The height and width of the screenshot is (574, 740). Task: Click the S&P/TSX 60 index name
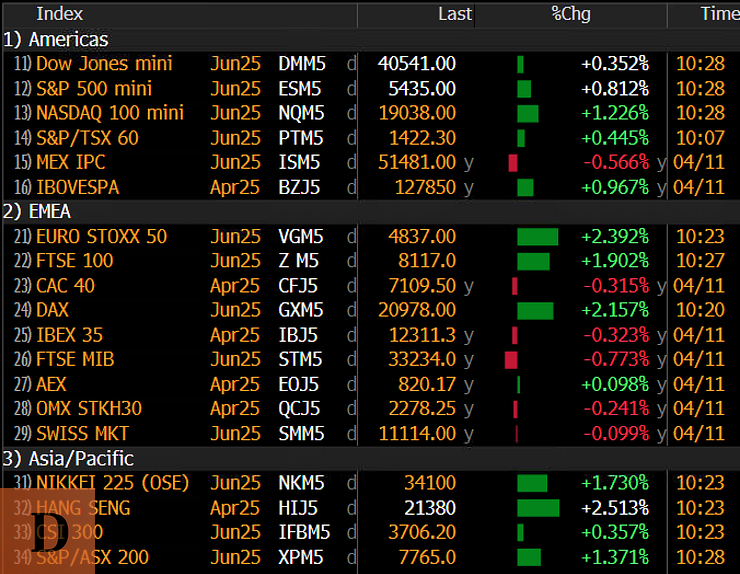click(87, 138)
